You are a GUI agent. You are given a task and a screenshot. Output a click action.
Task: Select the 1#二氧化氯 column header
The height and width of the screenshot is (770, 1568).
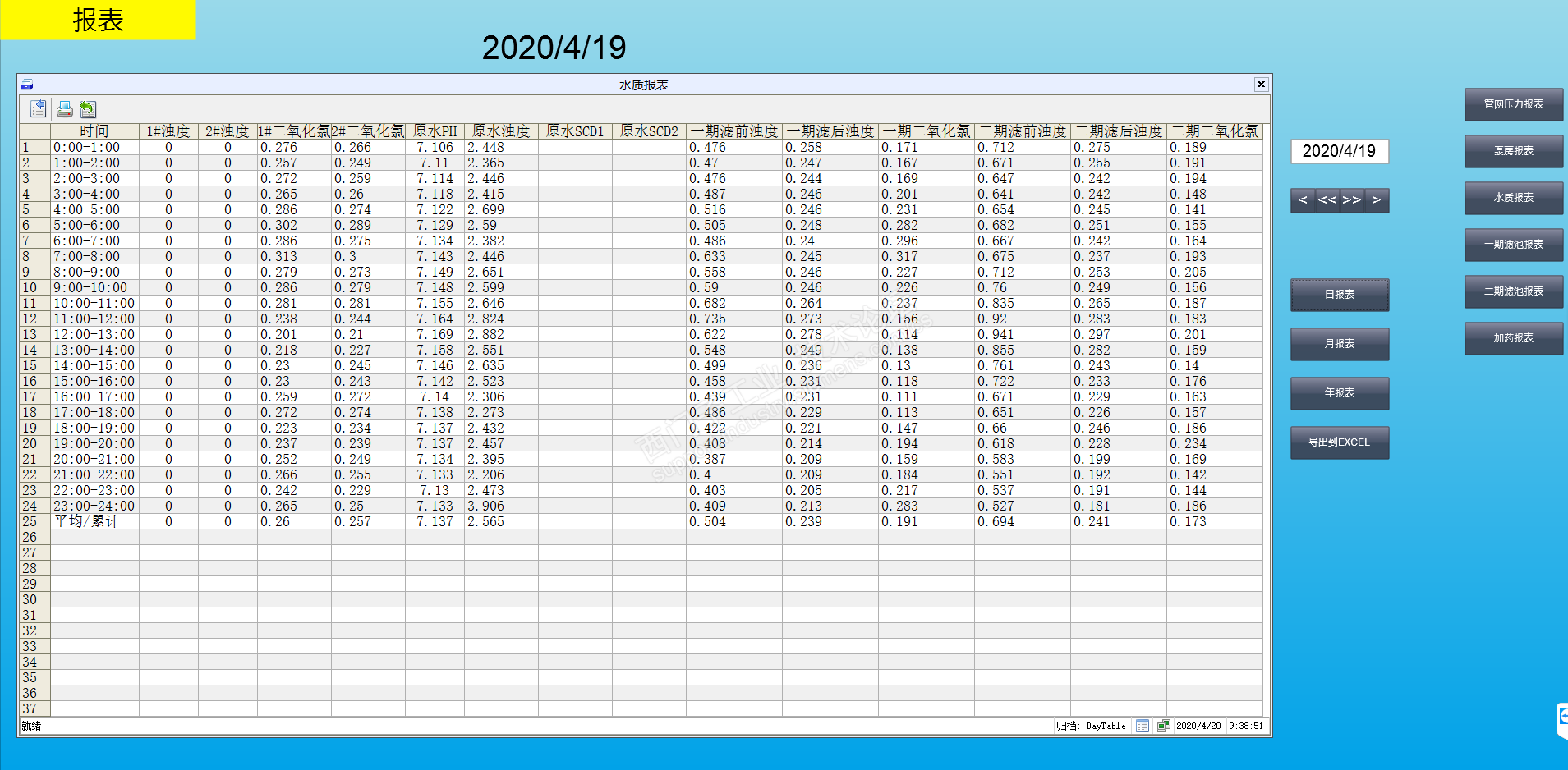click(294, 131)
